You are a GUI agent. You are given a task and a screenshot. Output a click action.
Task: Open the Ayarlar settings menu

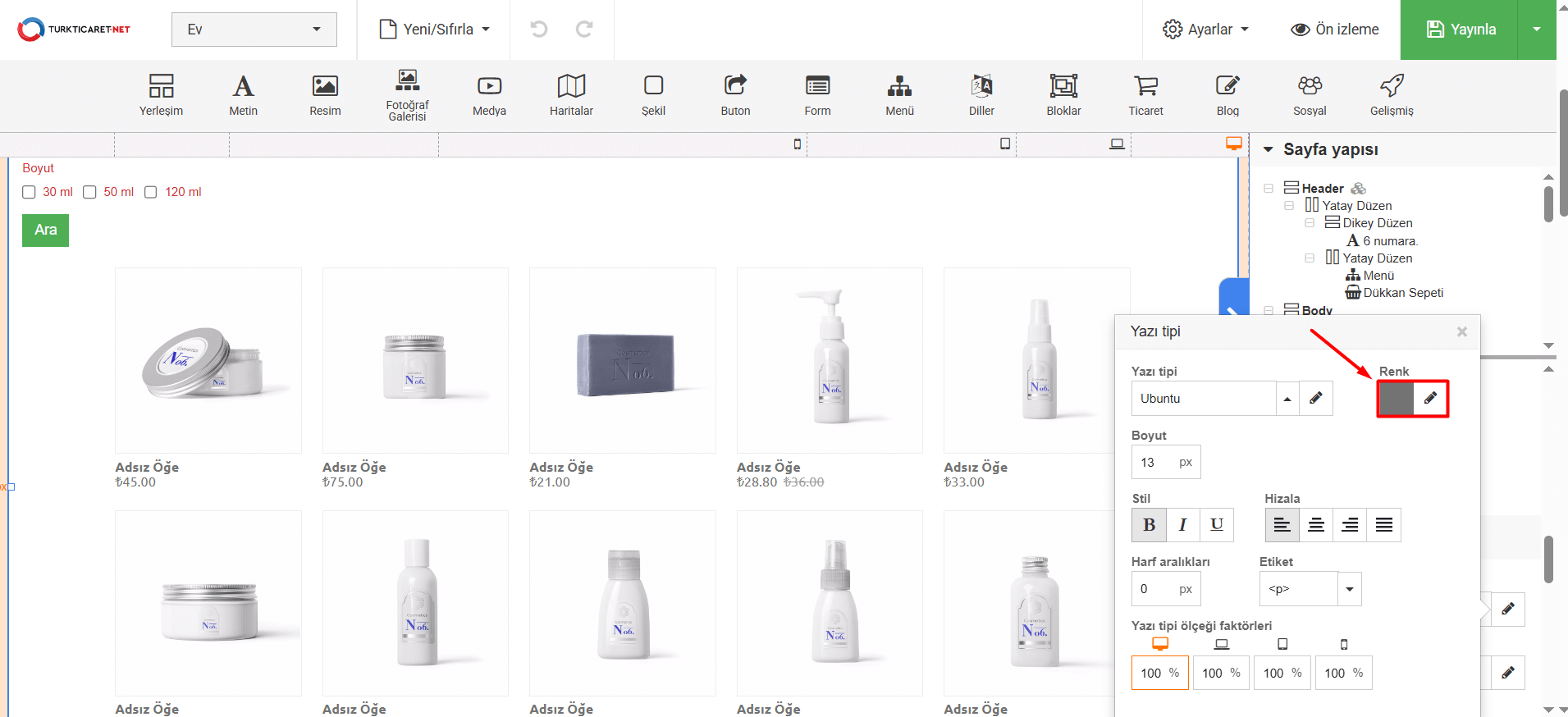[1205, 30]
